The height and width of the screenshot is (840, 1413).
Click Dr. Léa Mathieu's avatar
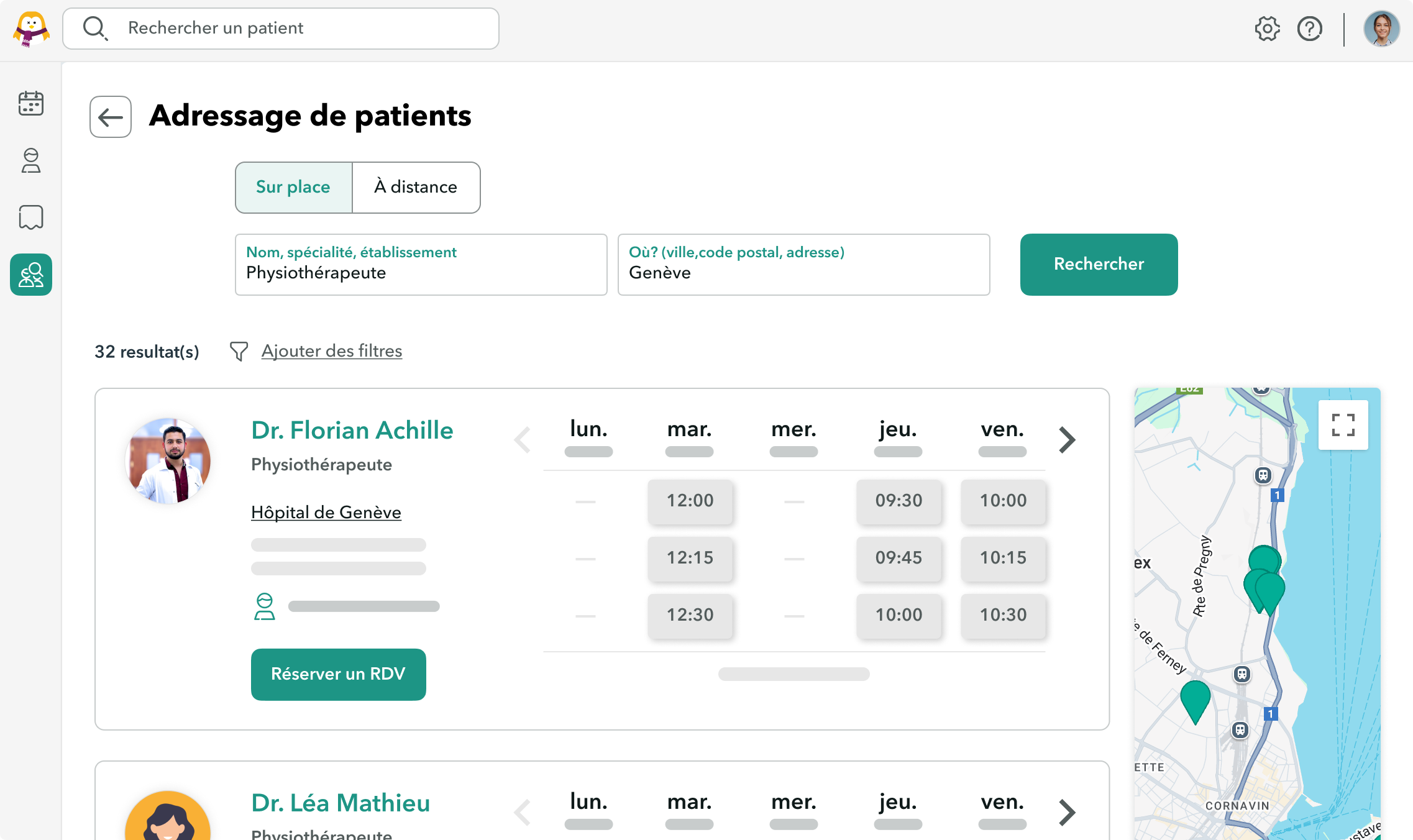coord(168,815)
